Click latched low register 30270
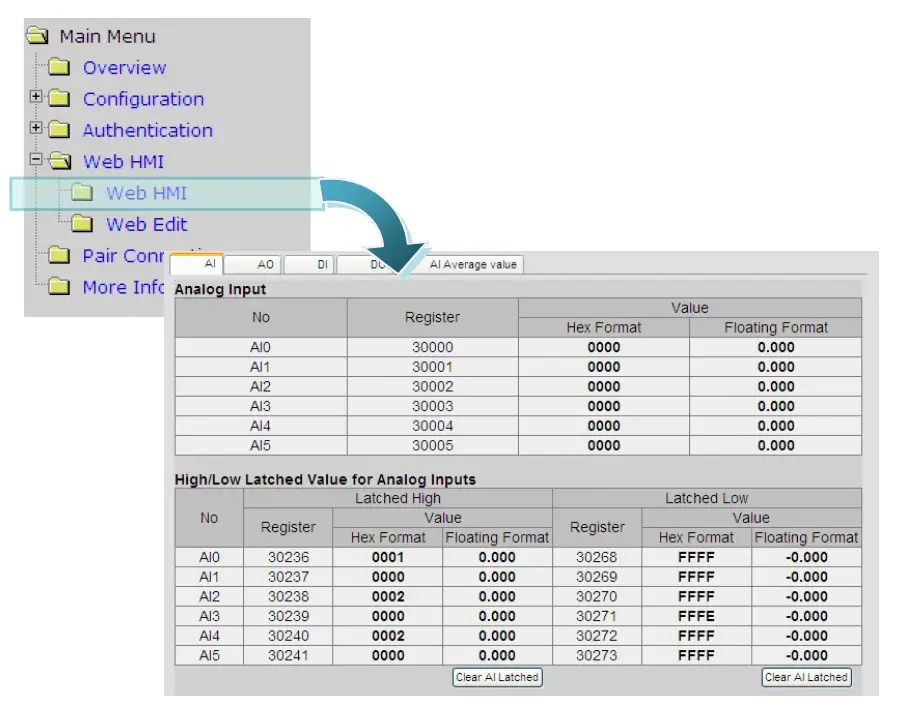This screenshot has width=916, height=711. click(596, 596)
